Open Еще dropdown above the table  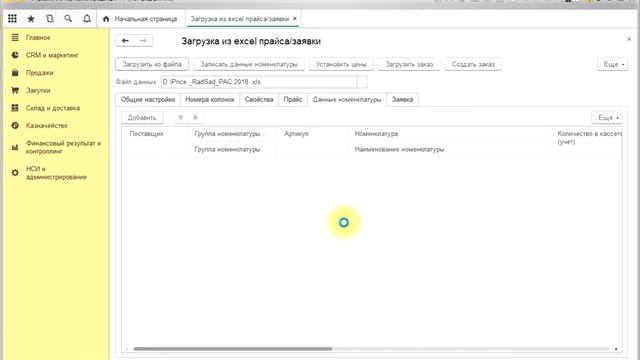(607, 118)
